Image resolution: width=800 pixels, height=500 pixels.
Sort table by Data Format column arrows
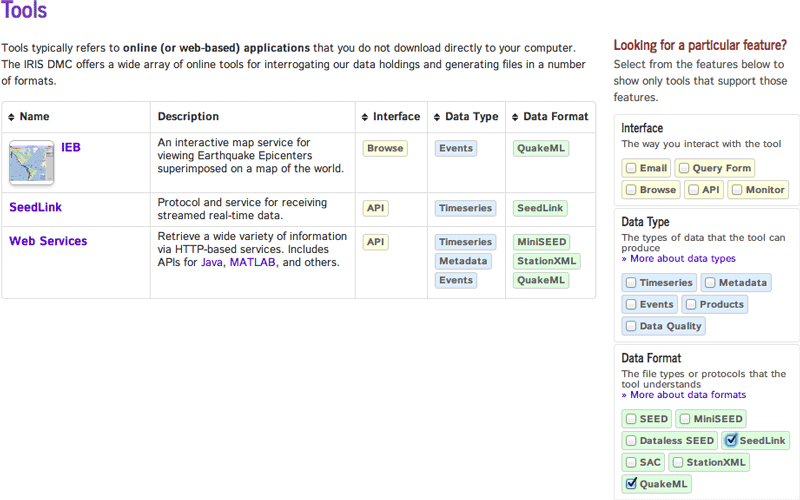coord(515,117)
